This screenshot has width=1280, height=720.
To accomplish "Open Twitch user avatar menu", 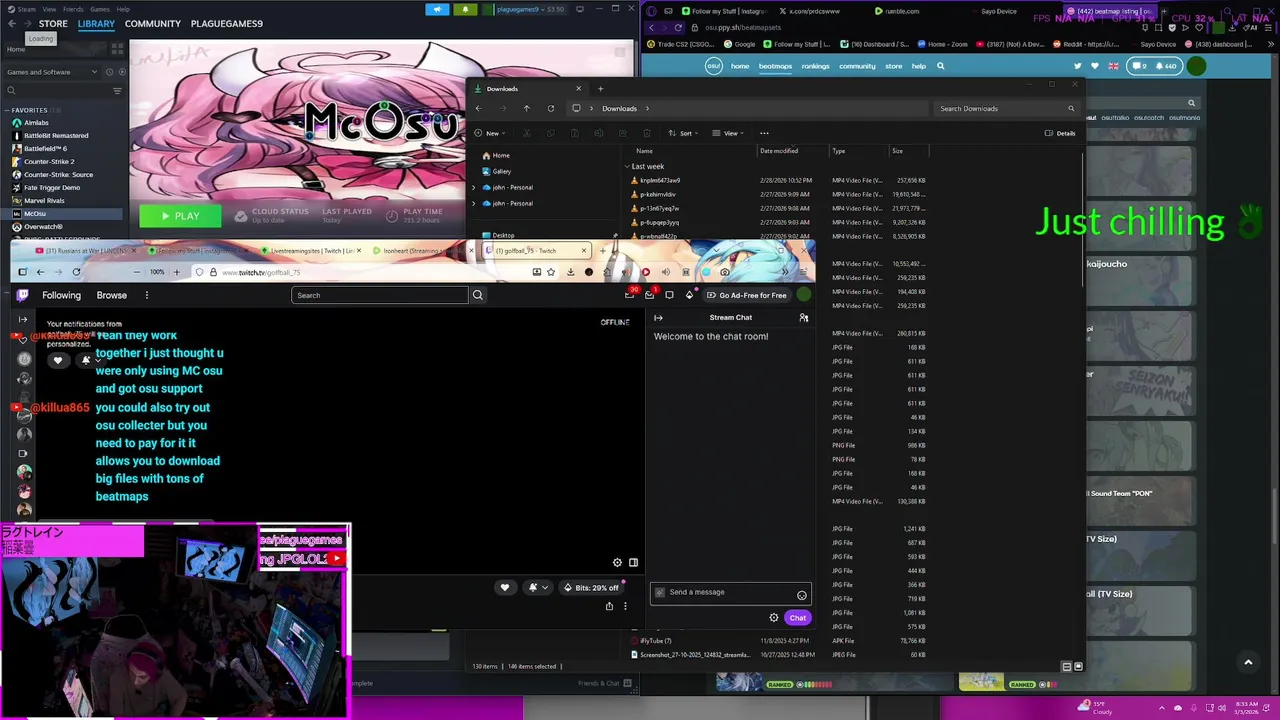I will [804, 295].
